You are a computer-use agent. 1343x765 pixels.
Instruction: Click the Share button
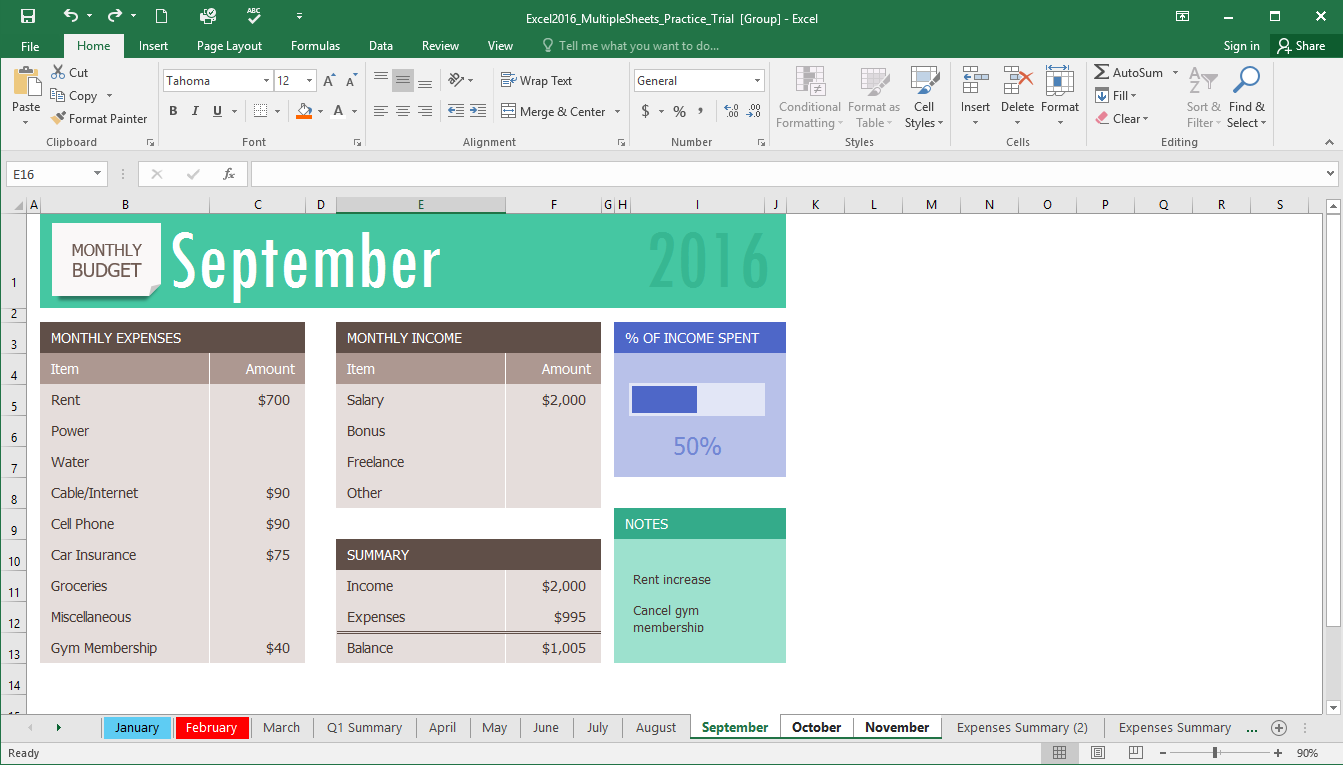[1300, 46]
